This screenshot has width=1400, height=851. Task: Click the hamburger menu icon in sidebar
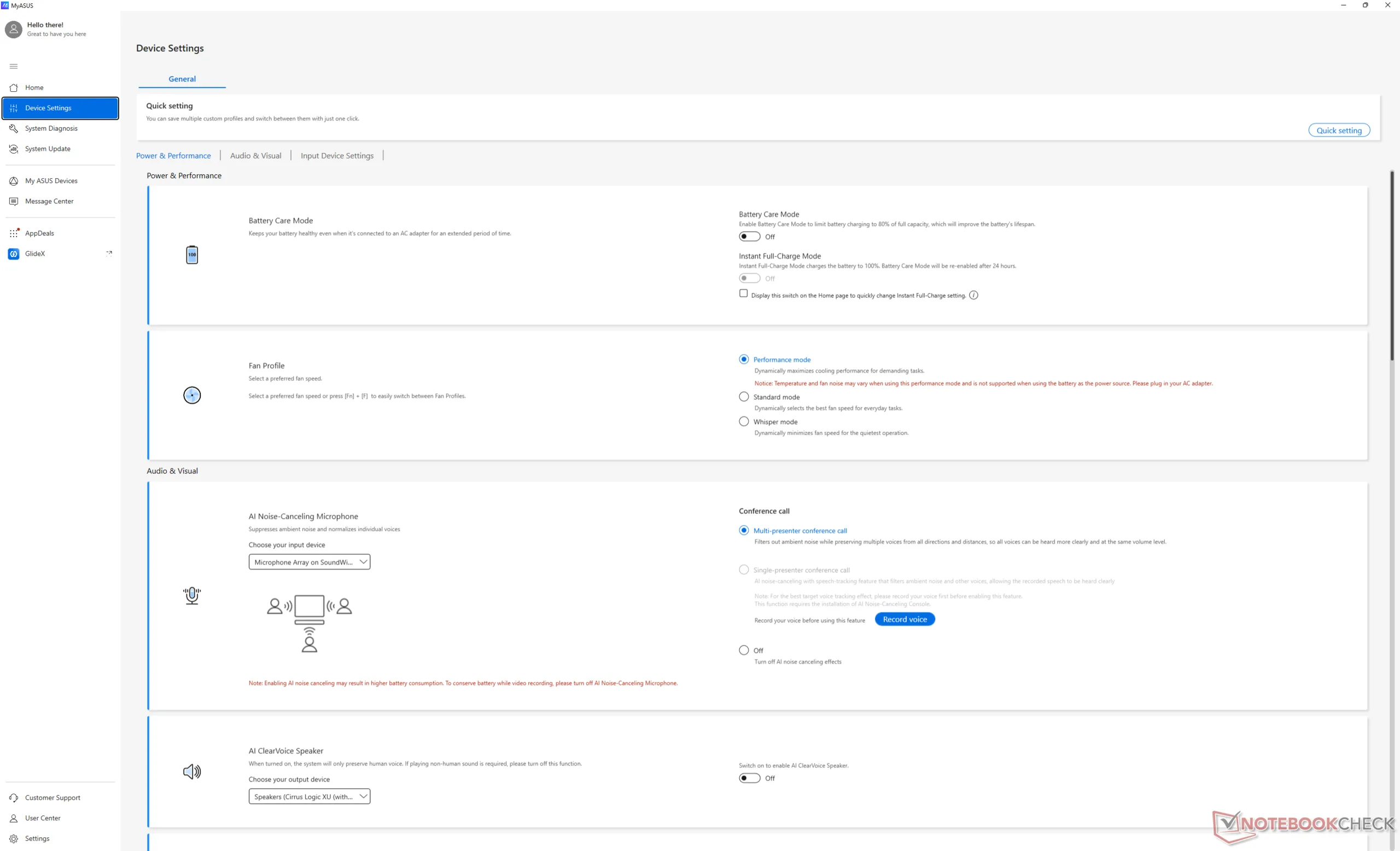click(x=14, y=67)
